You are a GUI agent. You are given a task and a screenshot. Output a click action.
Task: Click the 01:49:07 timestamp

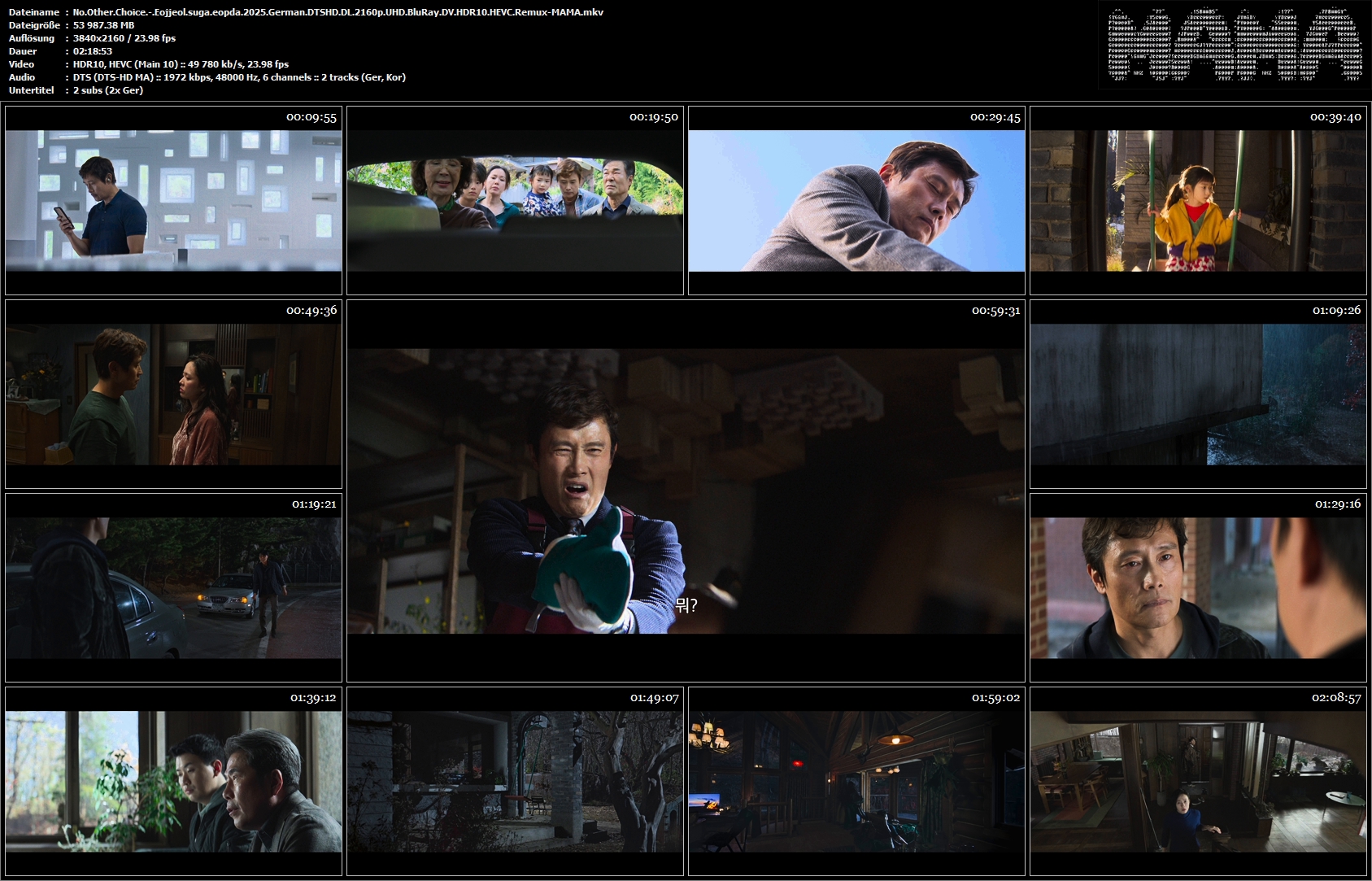[655, 698]
